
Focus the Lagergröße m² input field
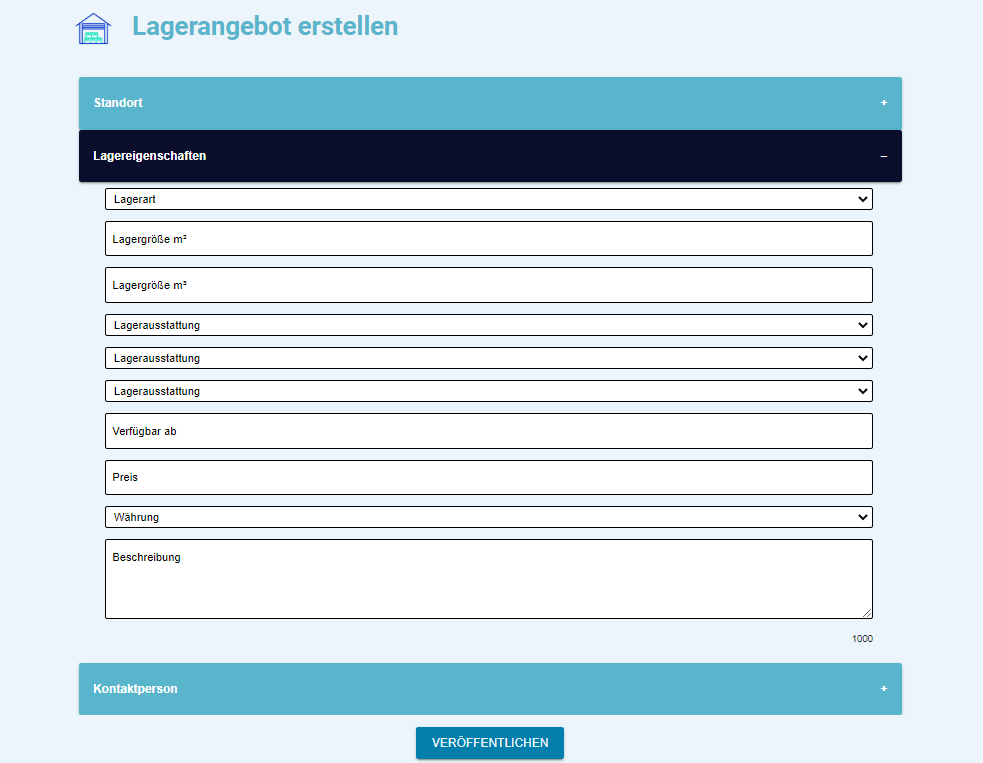click(489, 239)
